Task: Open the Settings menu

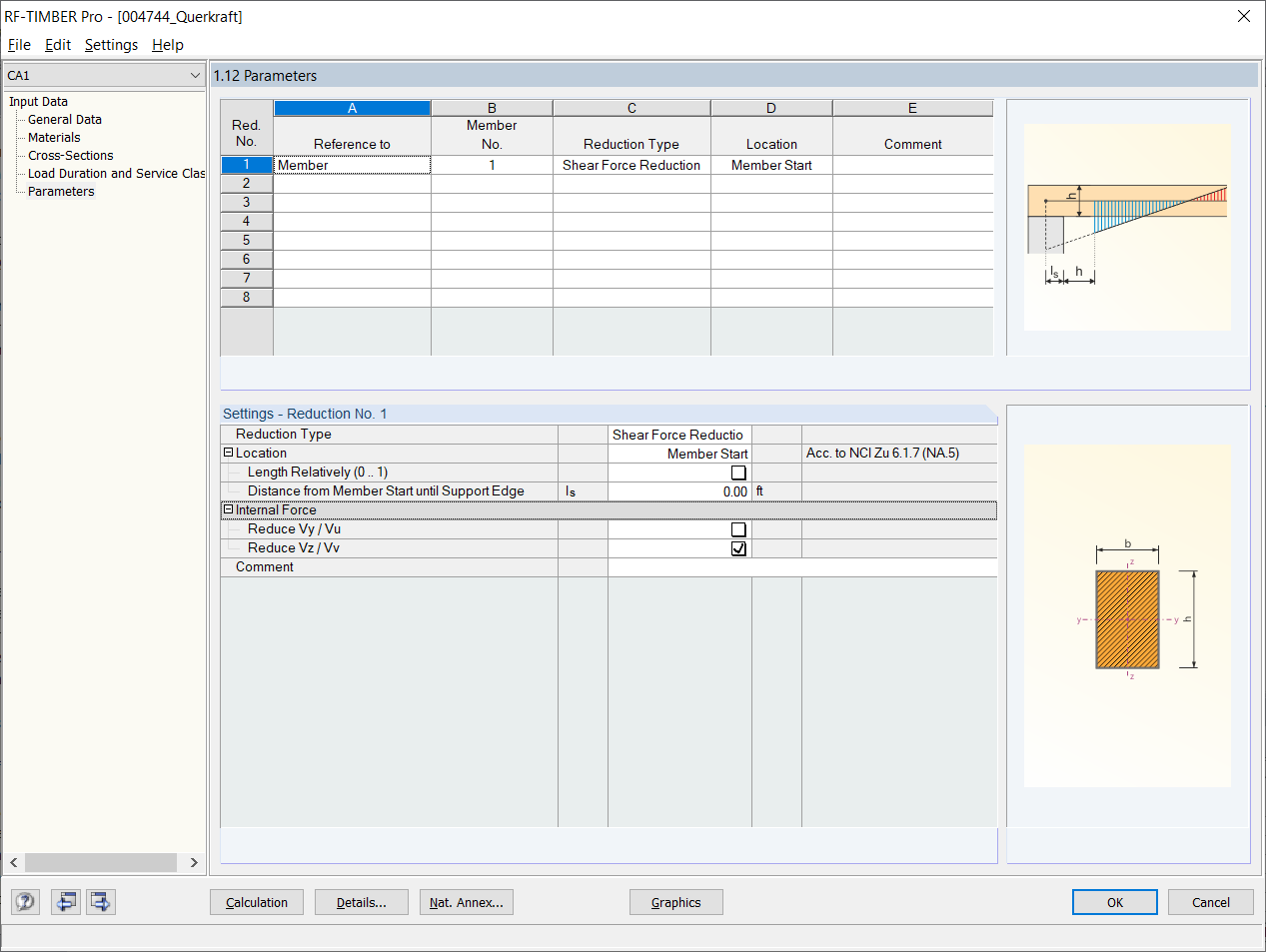Action: 110,44
